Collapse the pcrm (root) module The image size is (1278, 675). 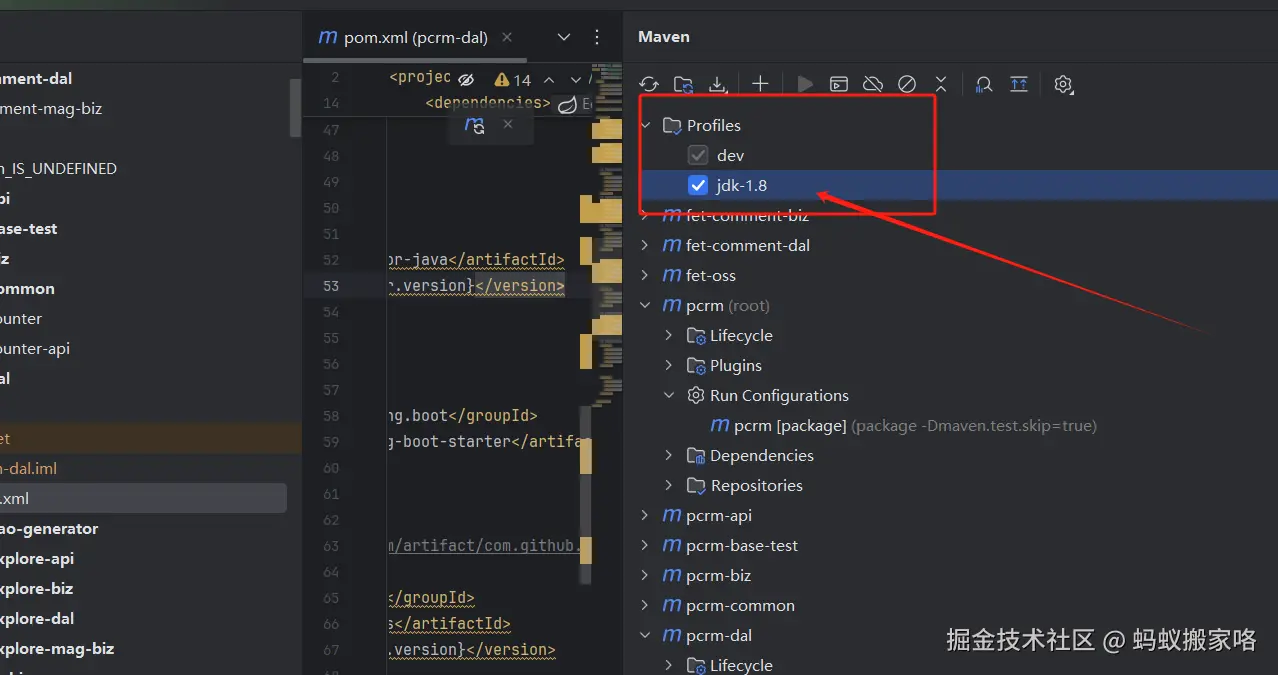click(646, 305)
